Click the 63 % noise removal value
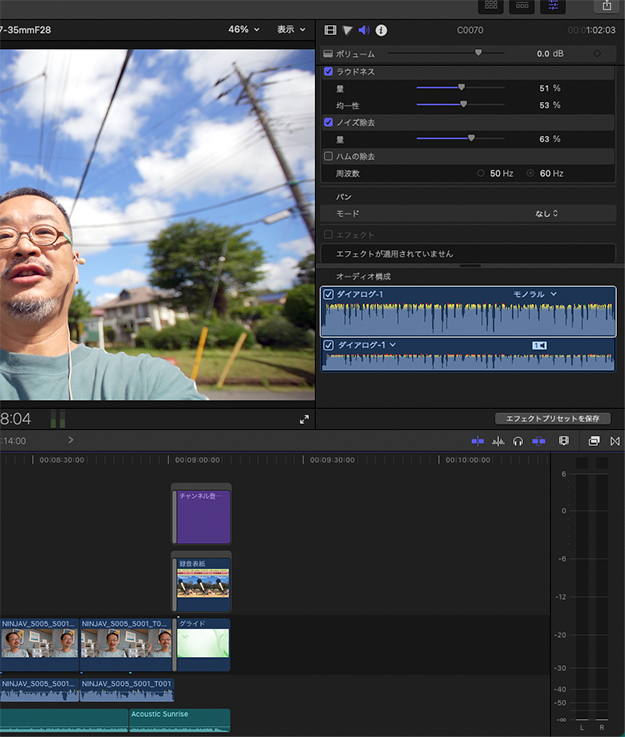Viewport: 625px width, 737px height. click(549, 139)
